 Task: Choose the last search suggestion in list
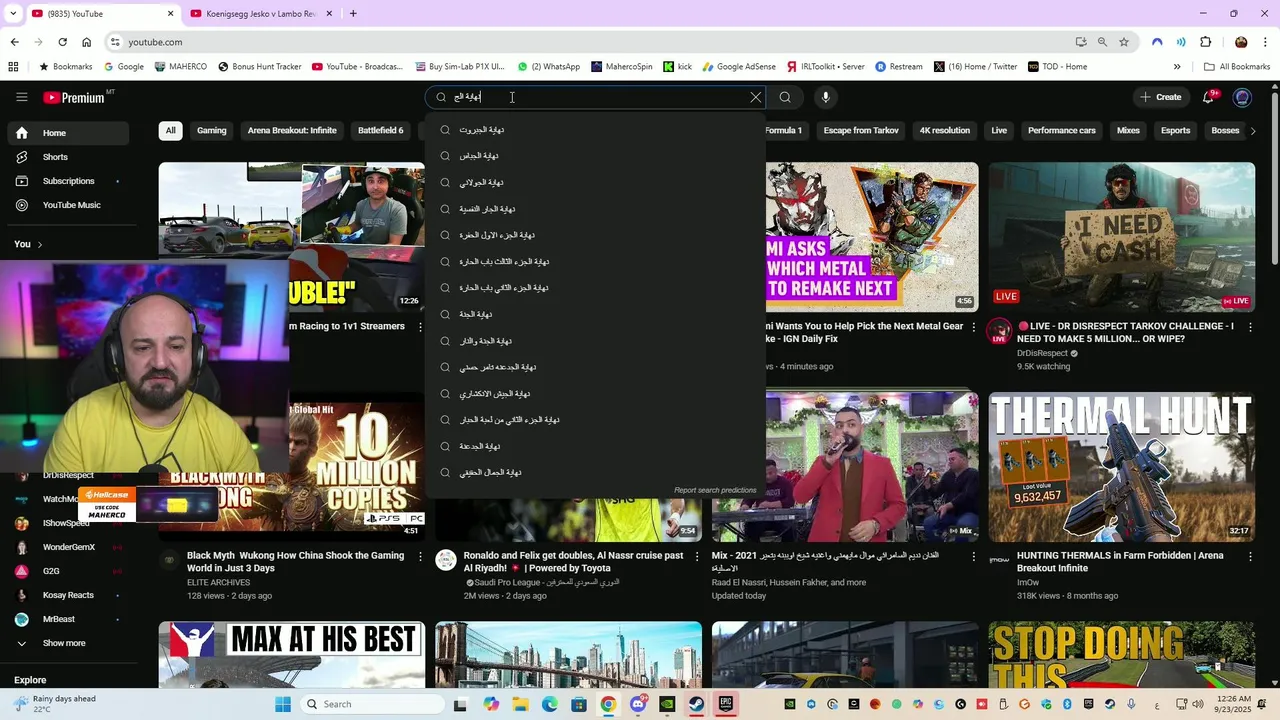[595, 472]
